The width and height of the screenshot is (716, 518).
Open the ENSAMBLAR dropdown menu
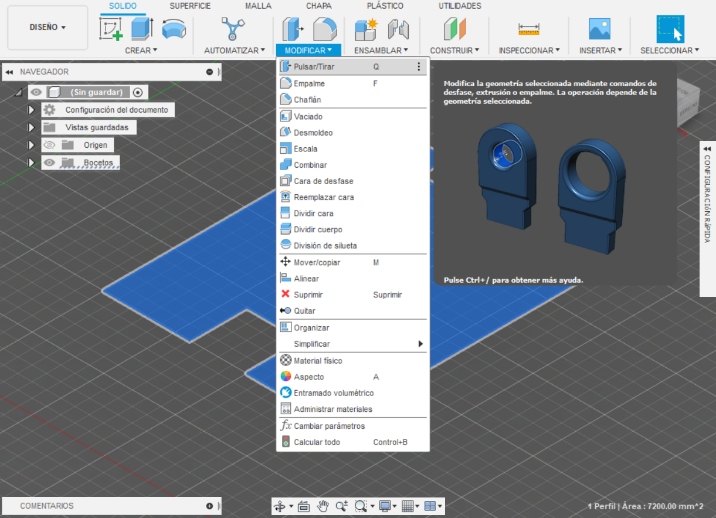[x=381, y=50]
